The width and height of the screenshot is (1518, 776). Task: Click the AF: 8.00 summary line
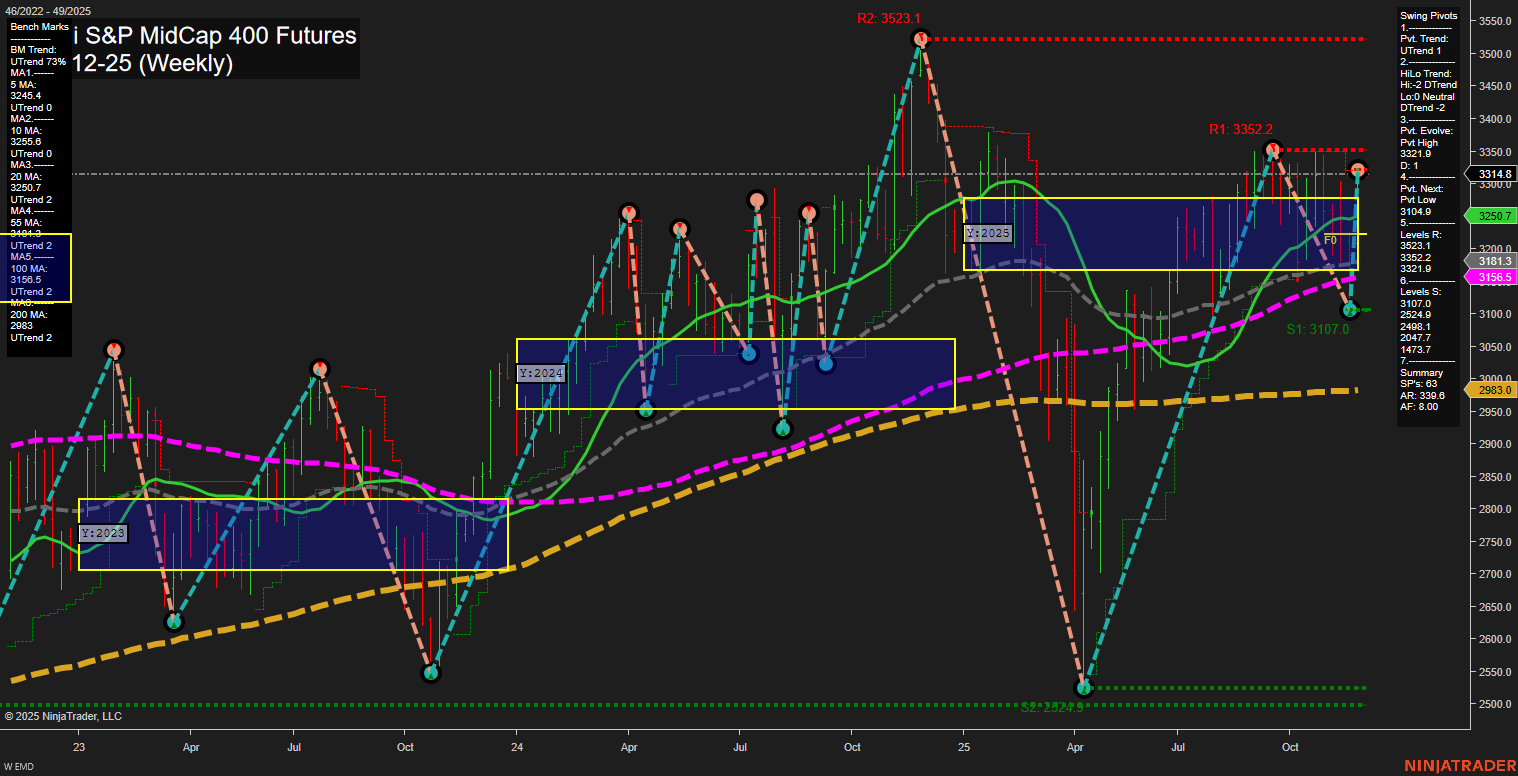click(1420, 406)
